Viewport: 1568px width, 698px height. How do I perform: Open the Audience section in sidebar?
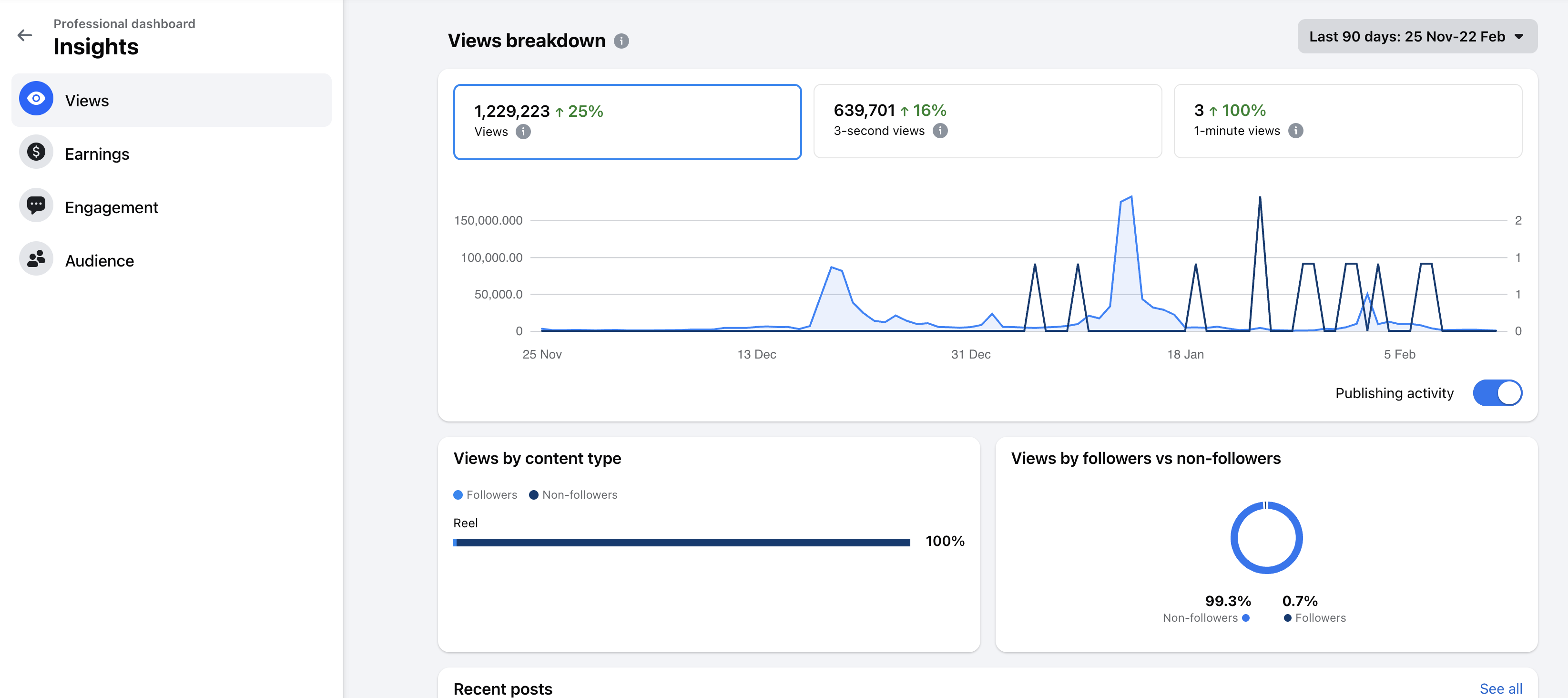pos(99,261)
